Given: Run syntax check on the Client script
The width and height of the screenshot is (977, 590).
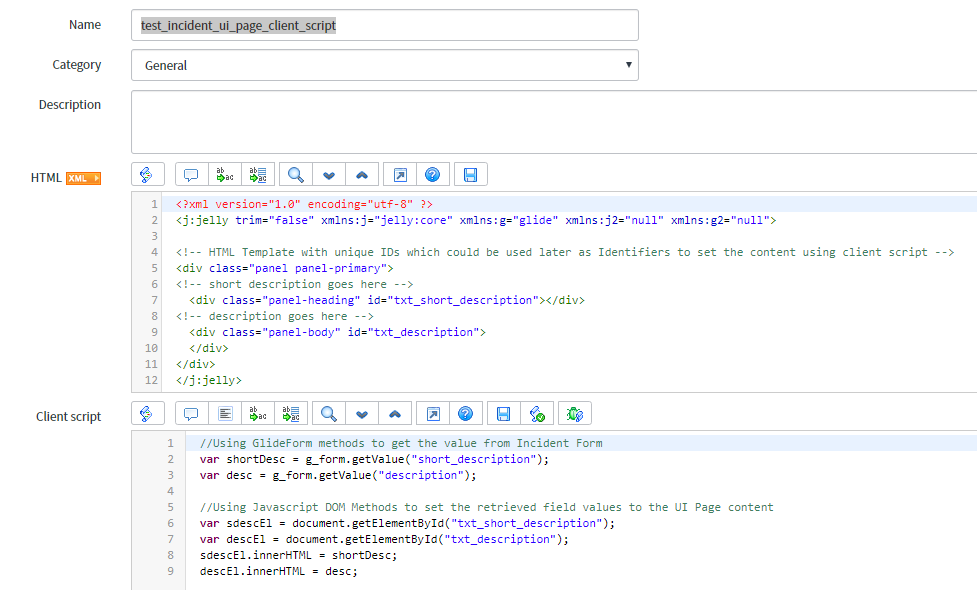Looking at the screenshot, I should 536,414.
